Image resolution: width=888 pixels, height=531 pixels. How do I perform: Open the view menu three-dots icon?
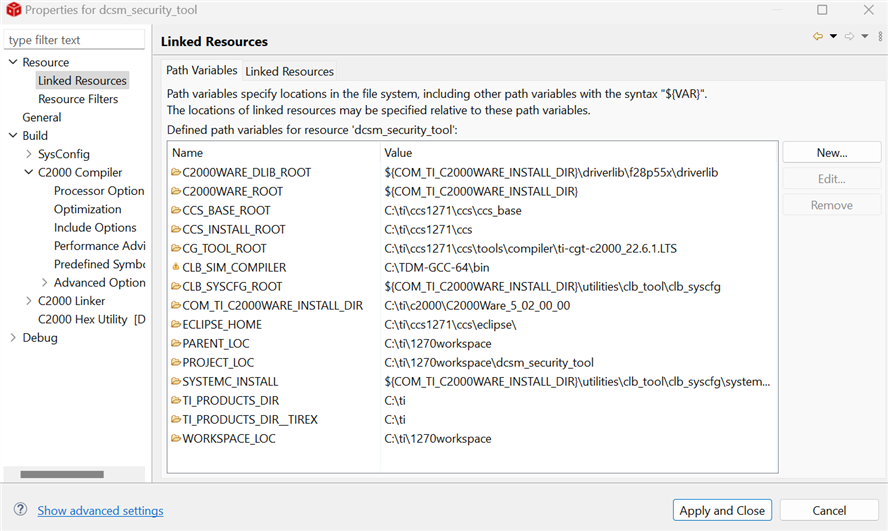[880, 36]
